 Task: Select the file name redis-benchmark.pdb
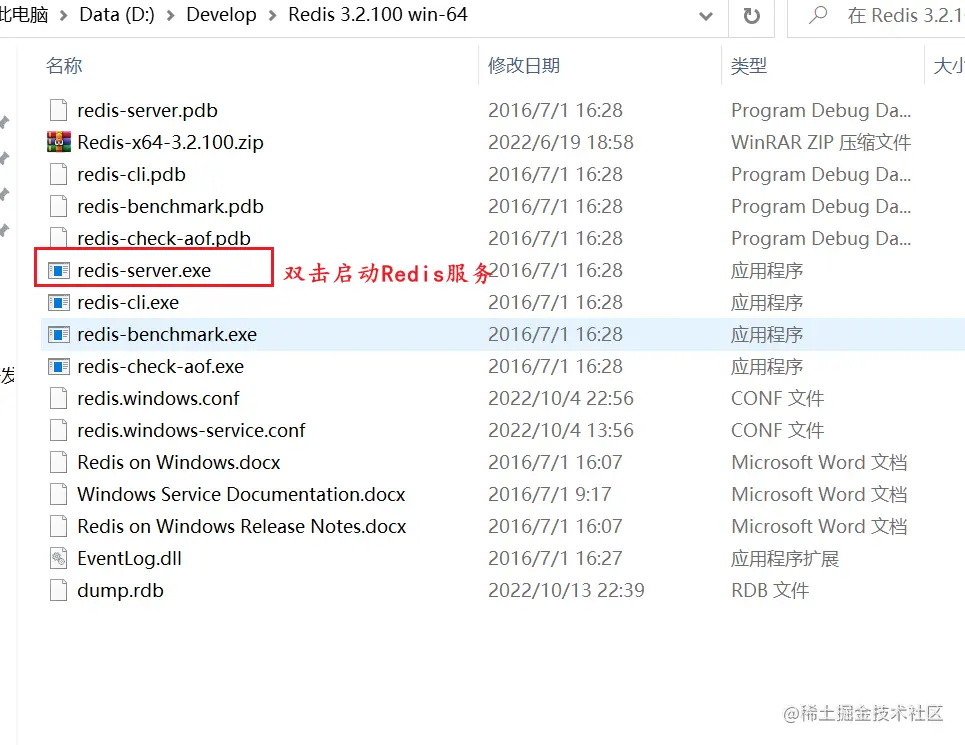[170, 207]
